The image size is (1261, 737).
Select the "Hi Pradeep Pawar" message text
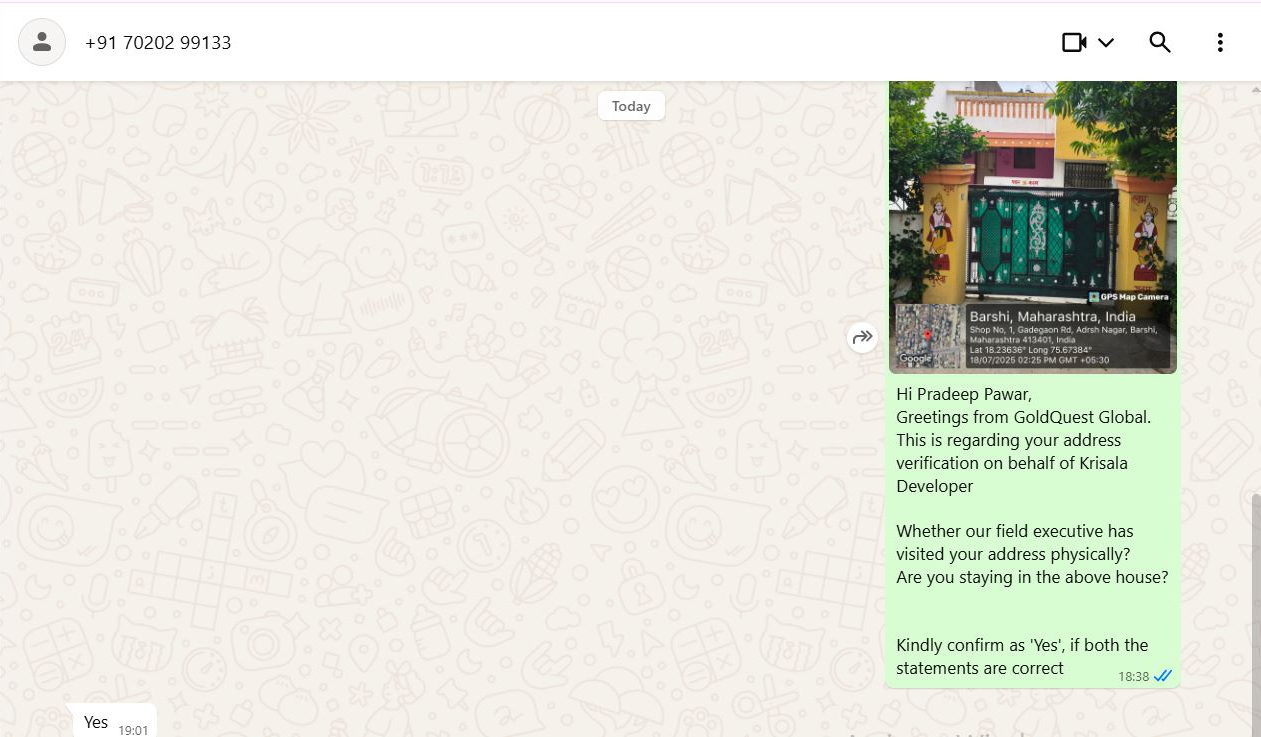pyautogui.click(x=963, y=394)
